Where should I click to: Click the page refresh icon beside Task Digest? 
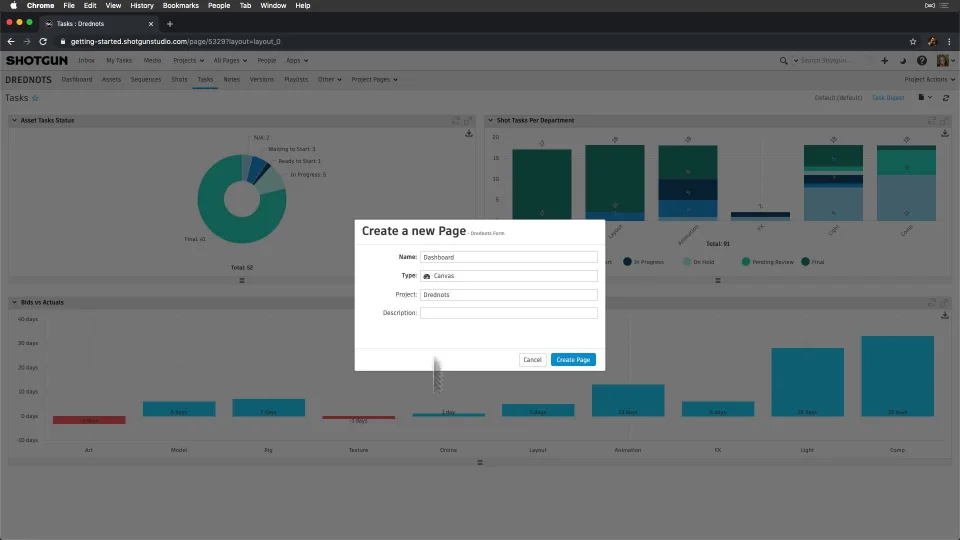[x=946, y=98]
